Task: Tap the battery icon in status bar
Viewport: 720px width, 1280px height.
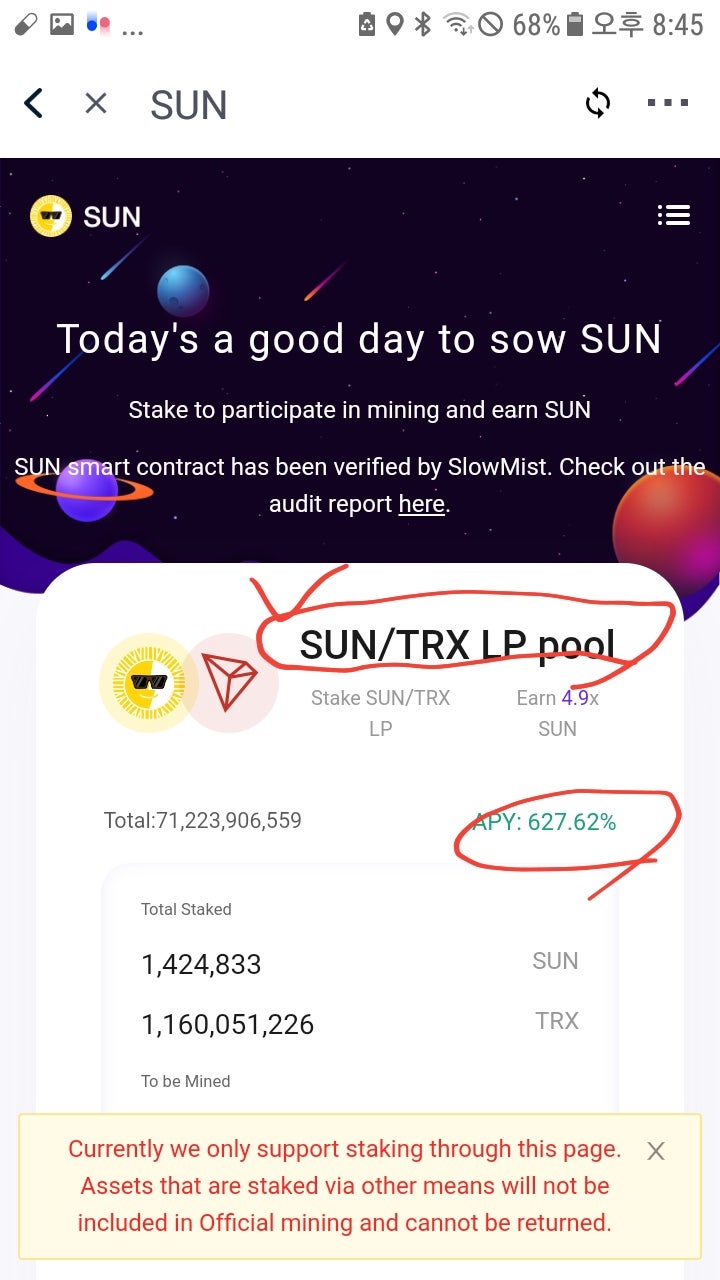Action: coord(574,24)
